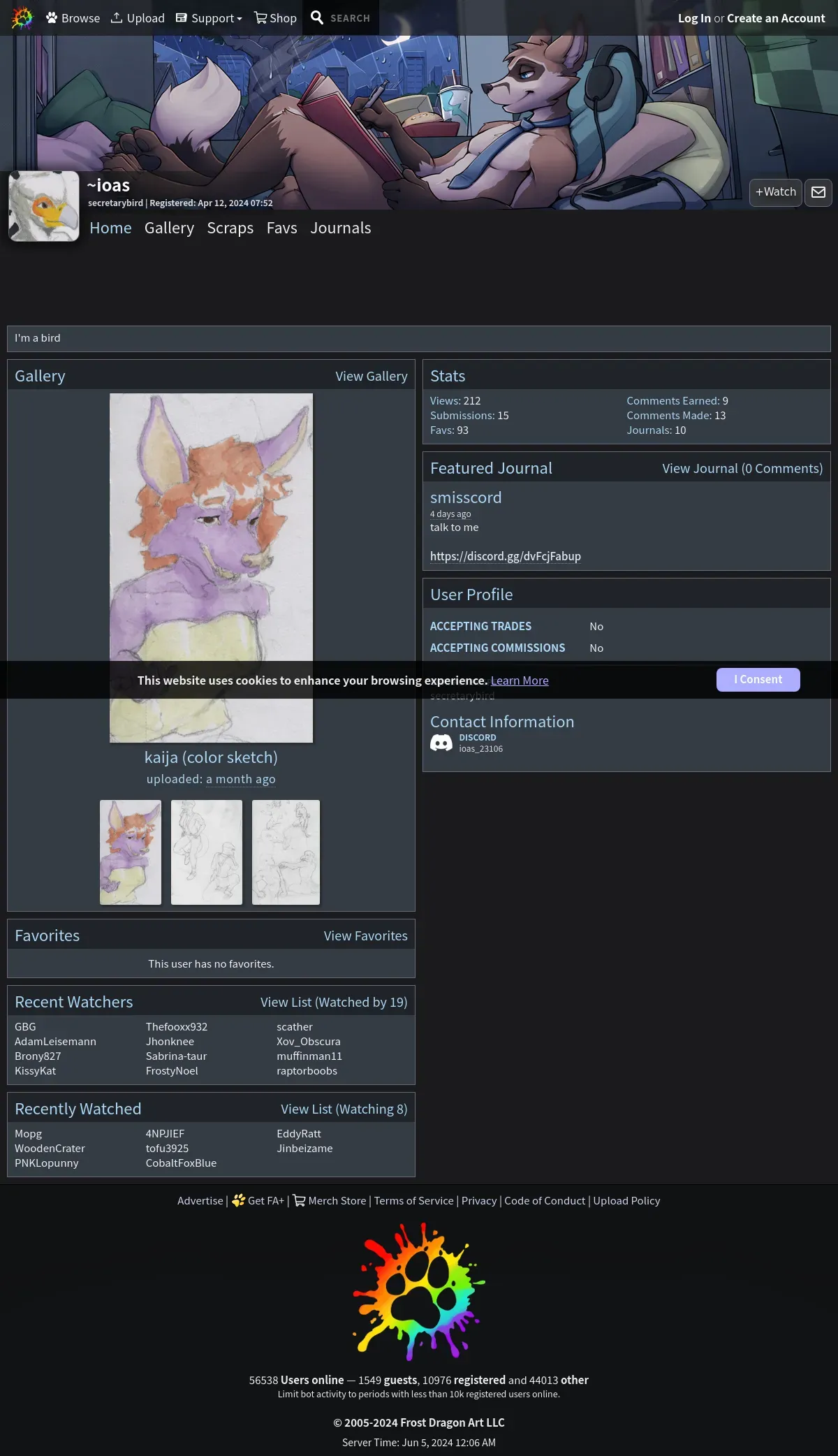This screenshot has width=838, height=1456.
Task: Click the ioas user avatar
Action: [44, 206]
